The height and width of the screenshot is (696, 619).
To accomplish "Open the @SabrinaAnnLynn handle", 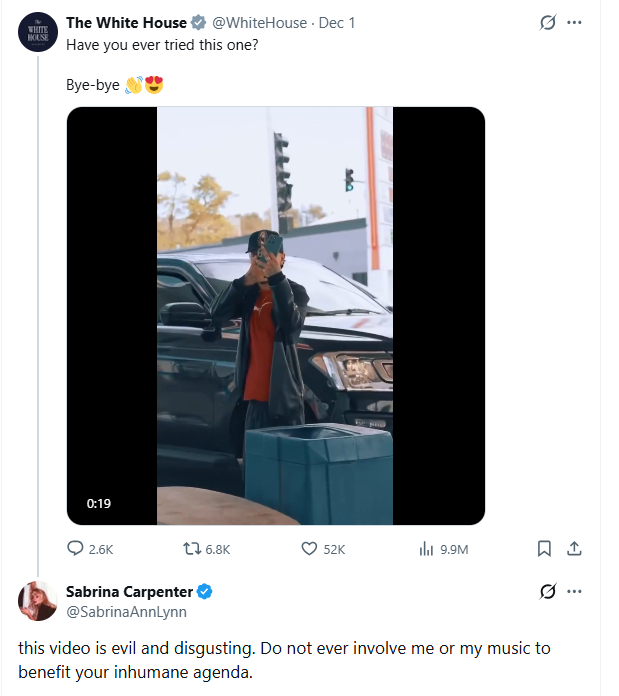I will [x=126, y=612].
